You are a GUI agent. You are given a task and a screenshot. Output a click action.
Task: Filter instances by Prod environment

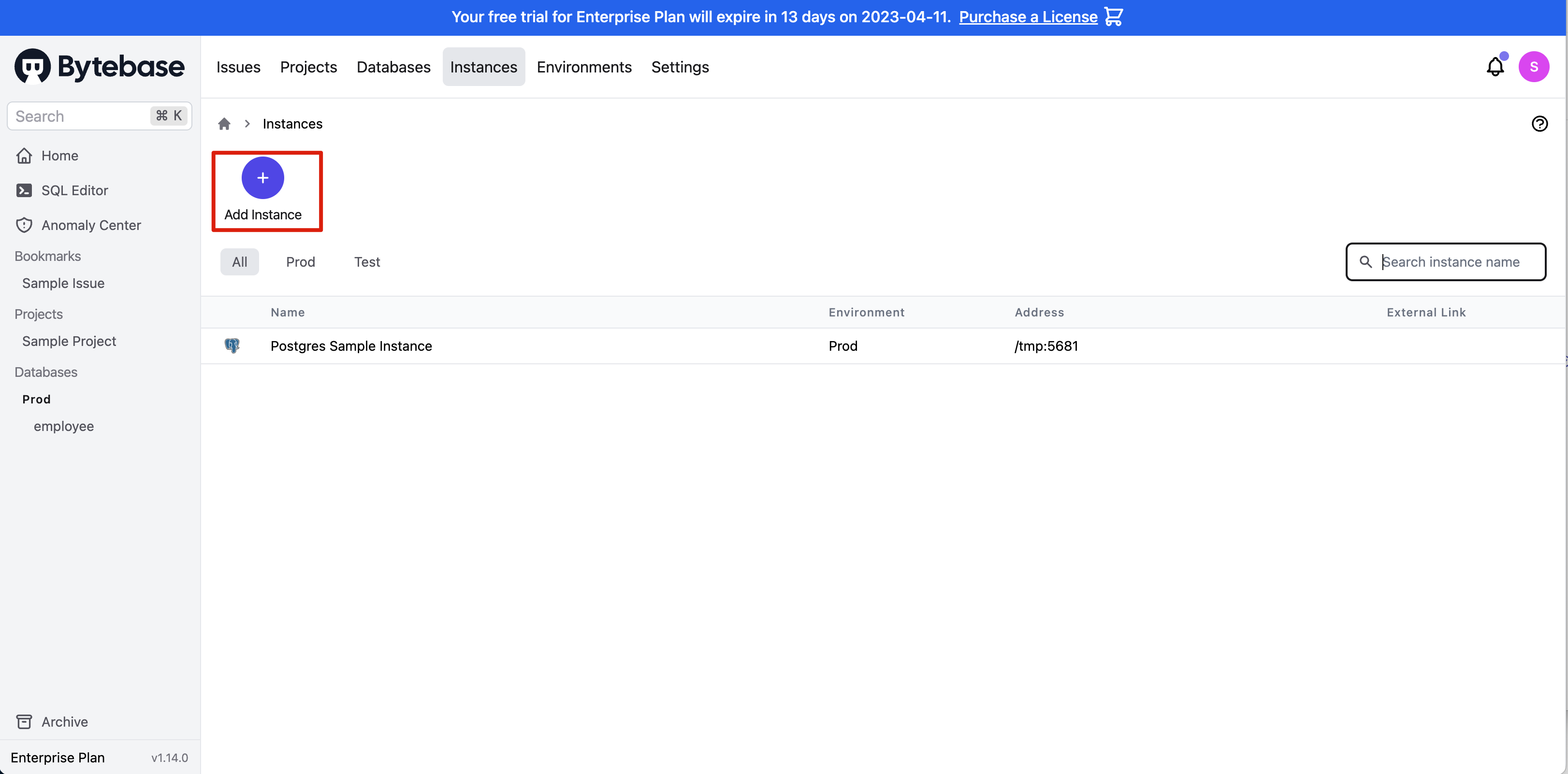pos(300,262)
